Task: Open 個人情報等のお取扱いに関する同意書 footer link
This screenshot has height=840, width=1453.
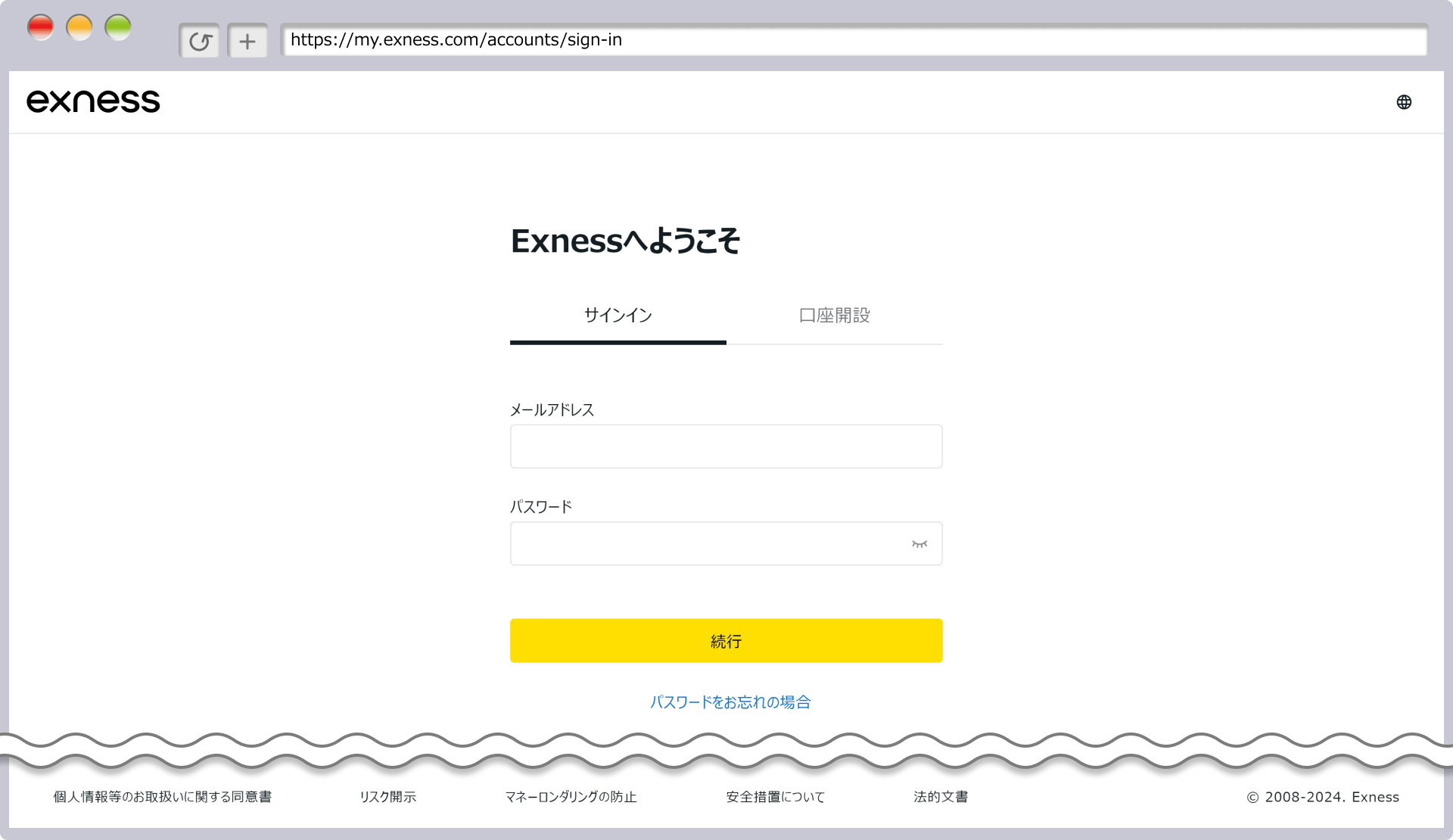Action: [163, 797]
